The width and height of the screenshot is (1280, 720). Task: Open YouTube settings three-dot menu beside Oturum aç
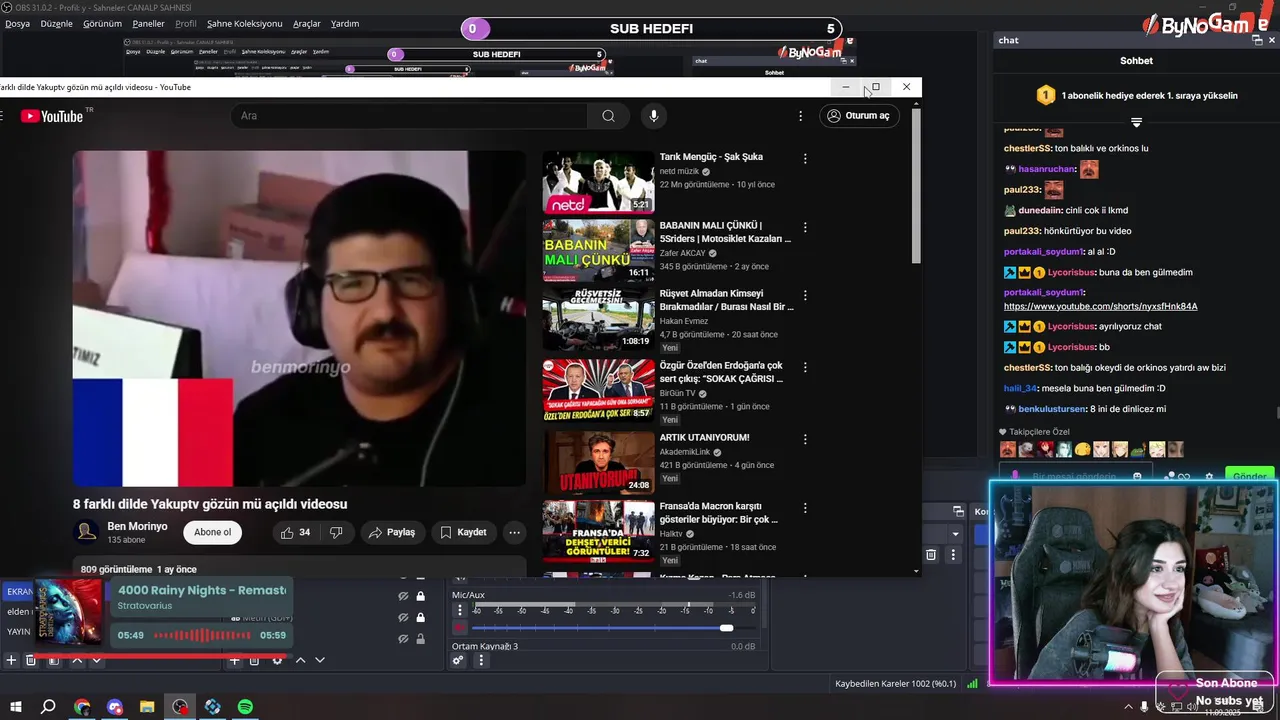coord(800,116)
